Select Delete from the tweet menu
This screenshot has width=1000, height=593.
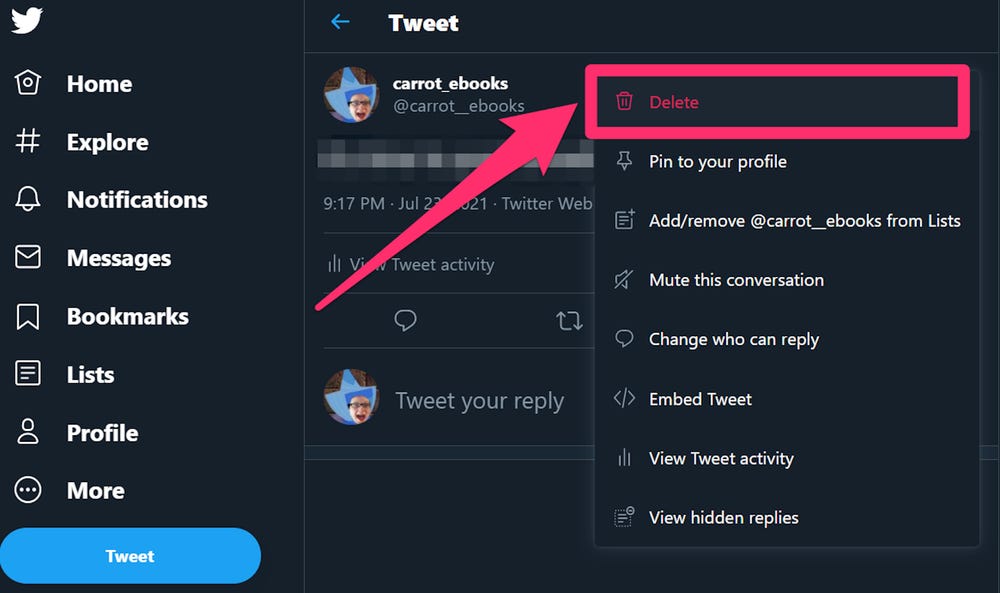pos(674,101)
